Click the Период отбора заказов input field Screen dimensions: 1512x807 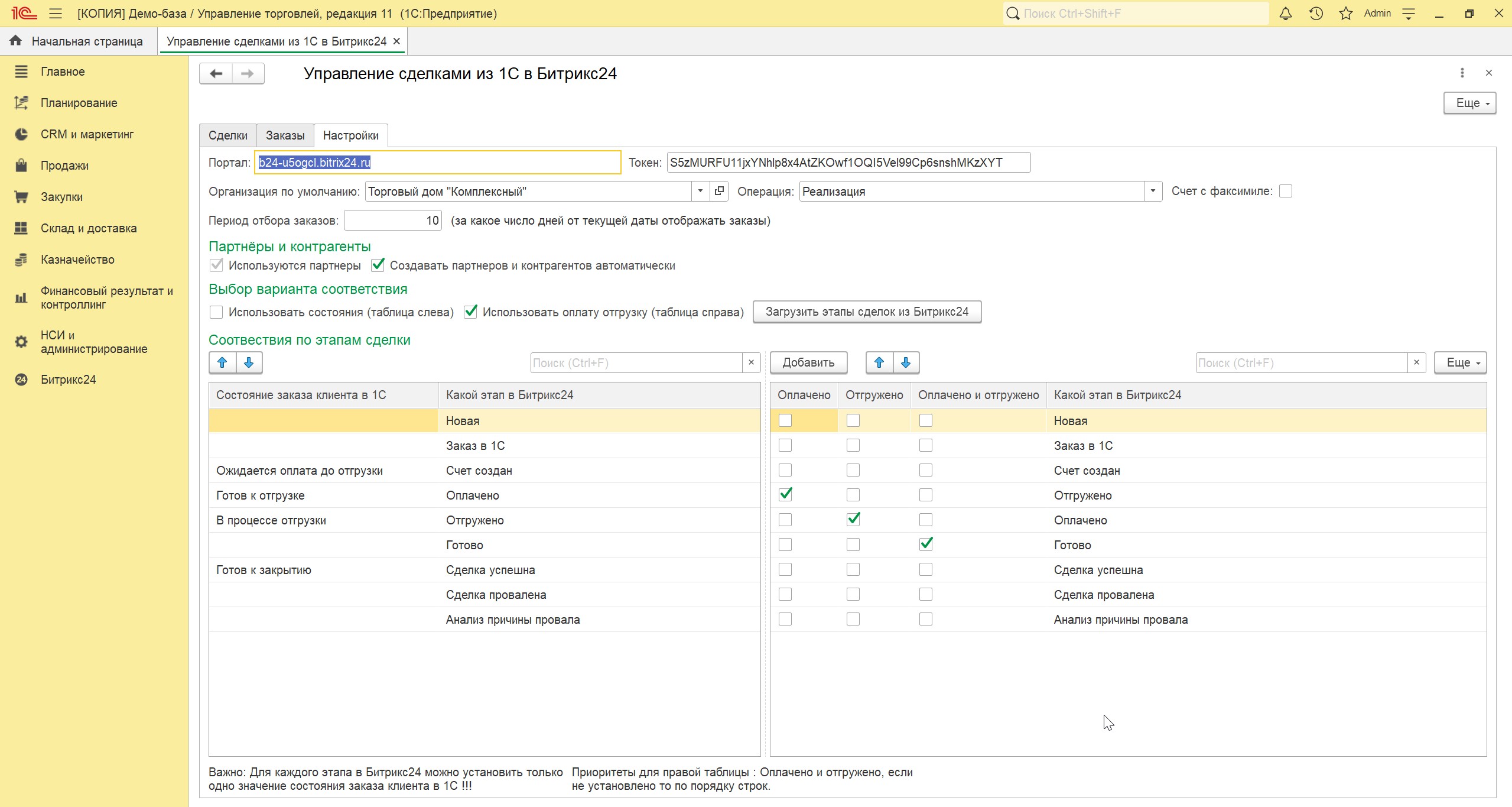point(393,221)
